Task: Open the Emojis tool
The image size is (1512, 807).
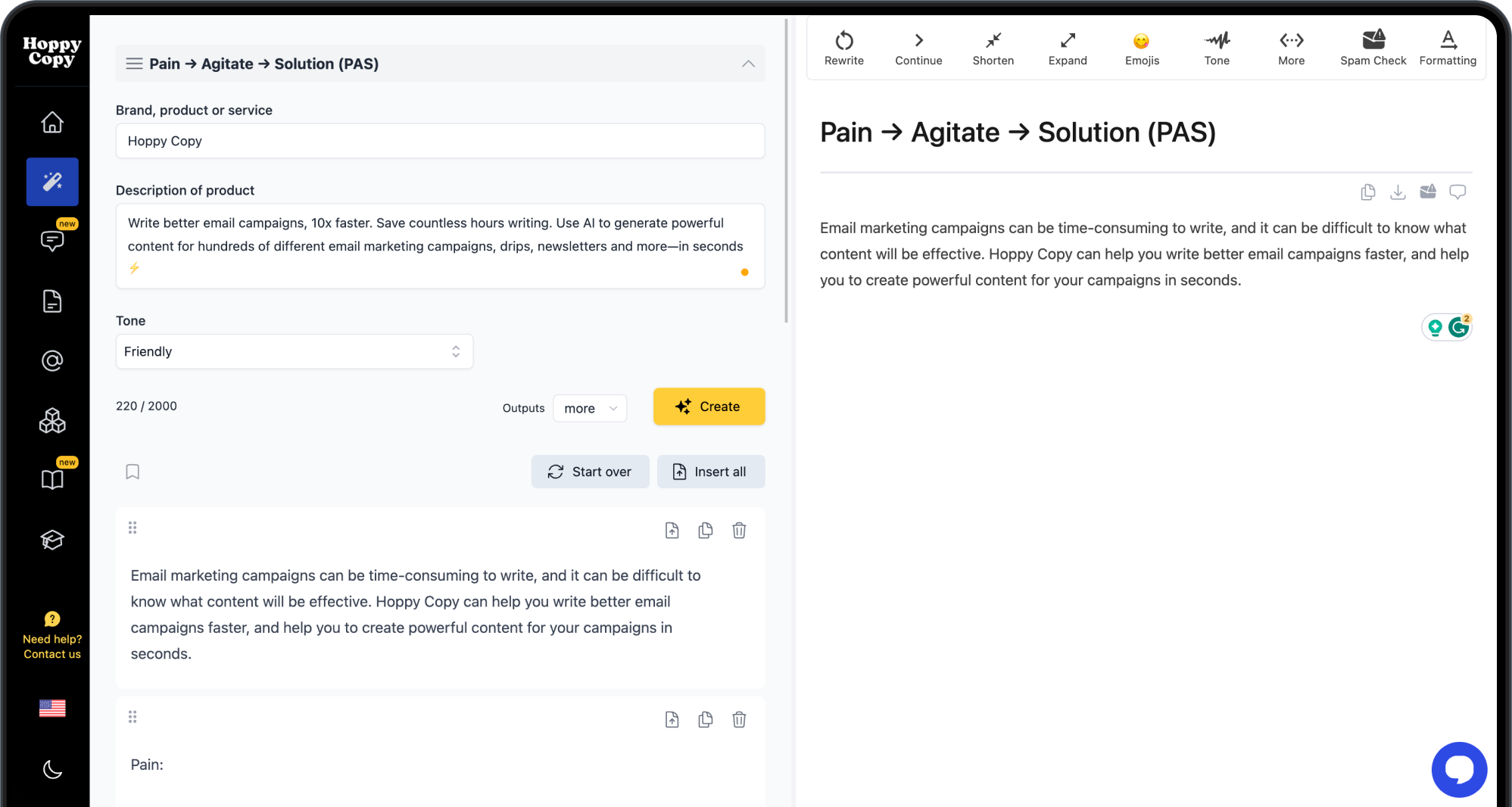Action: point(1142,47)
